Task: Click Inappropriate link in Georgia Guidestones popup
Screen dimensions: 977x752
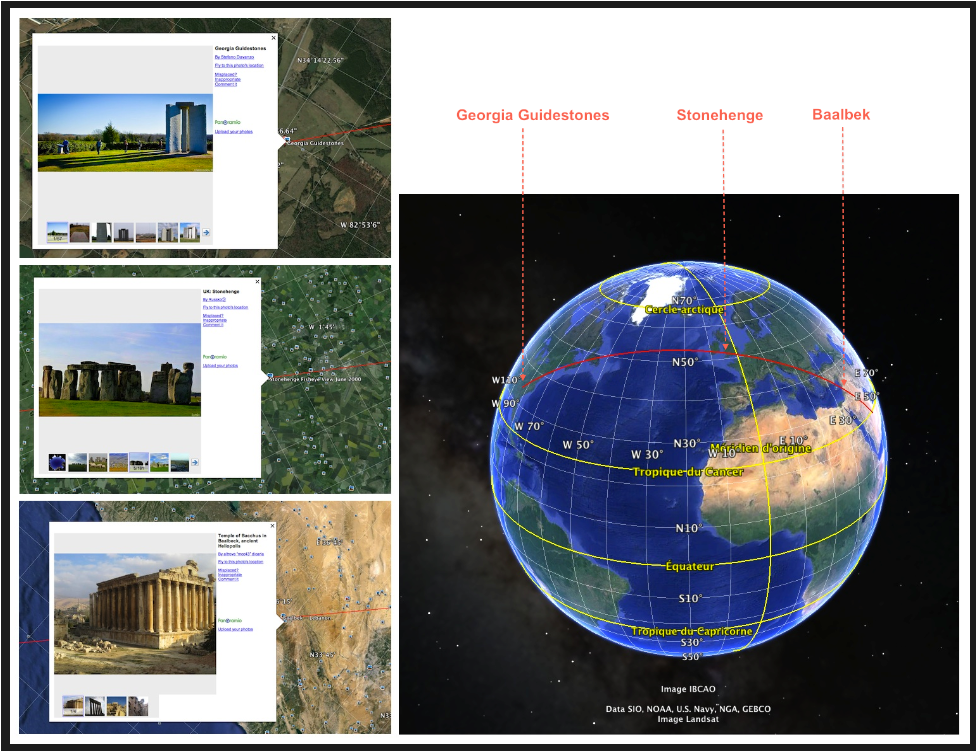Action: coord(227,80)
